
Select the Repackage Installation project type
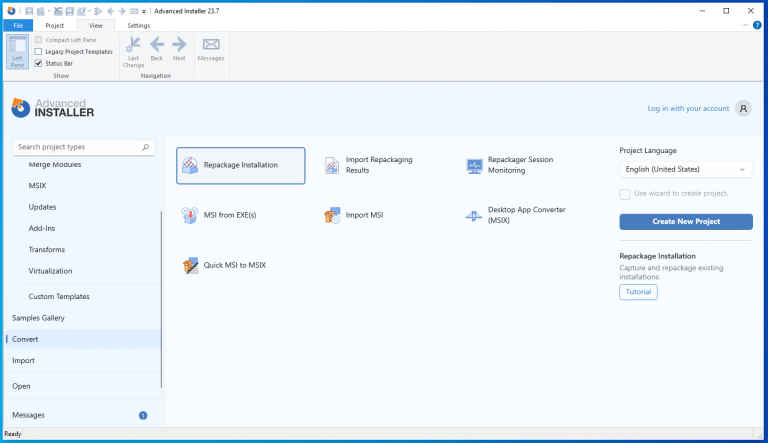click(x=240, y=166)
